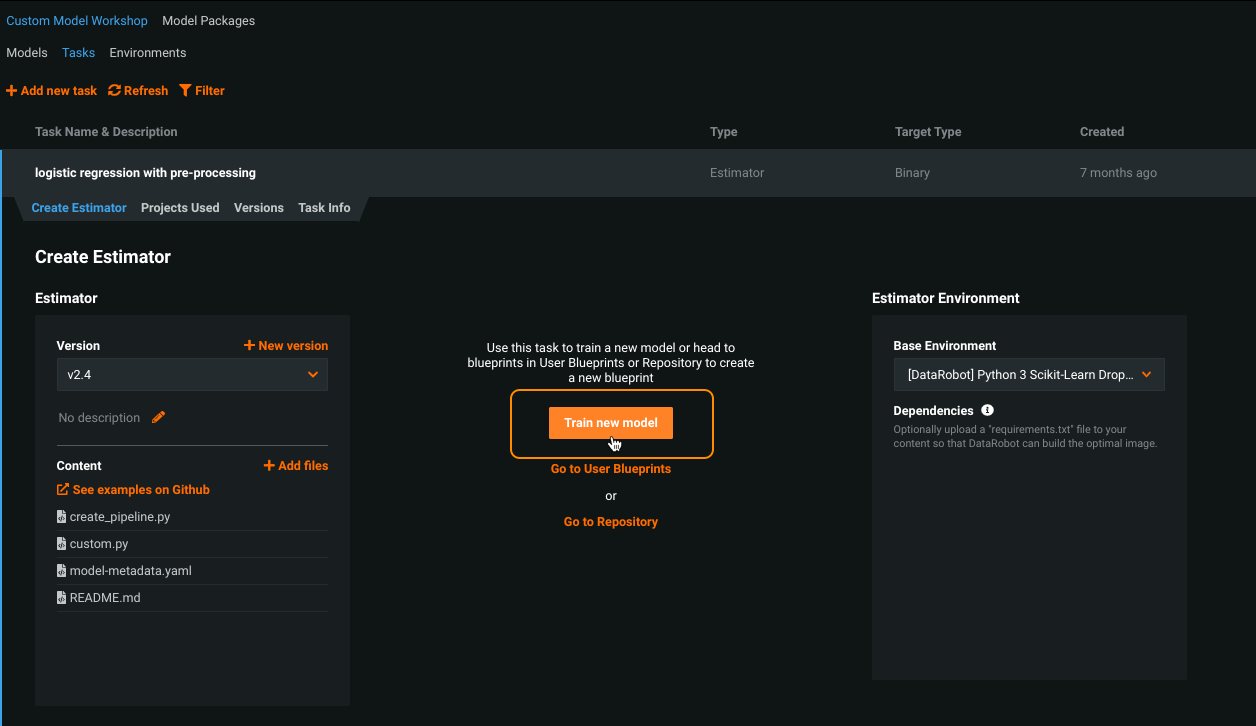Click the Filter funnel icon
The image size is (1256, 726).
click(x=185, y=91)
